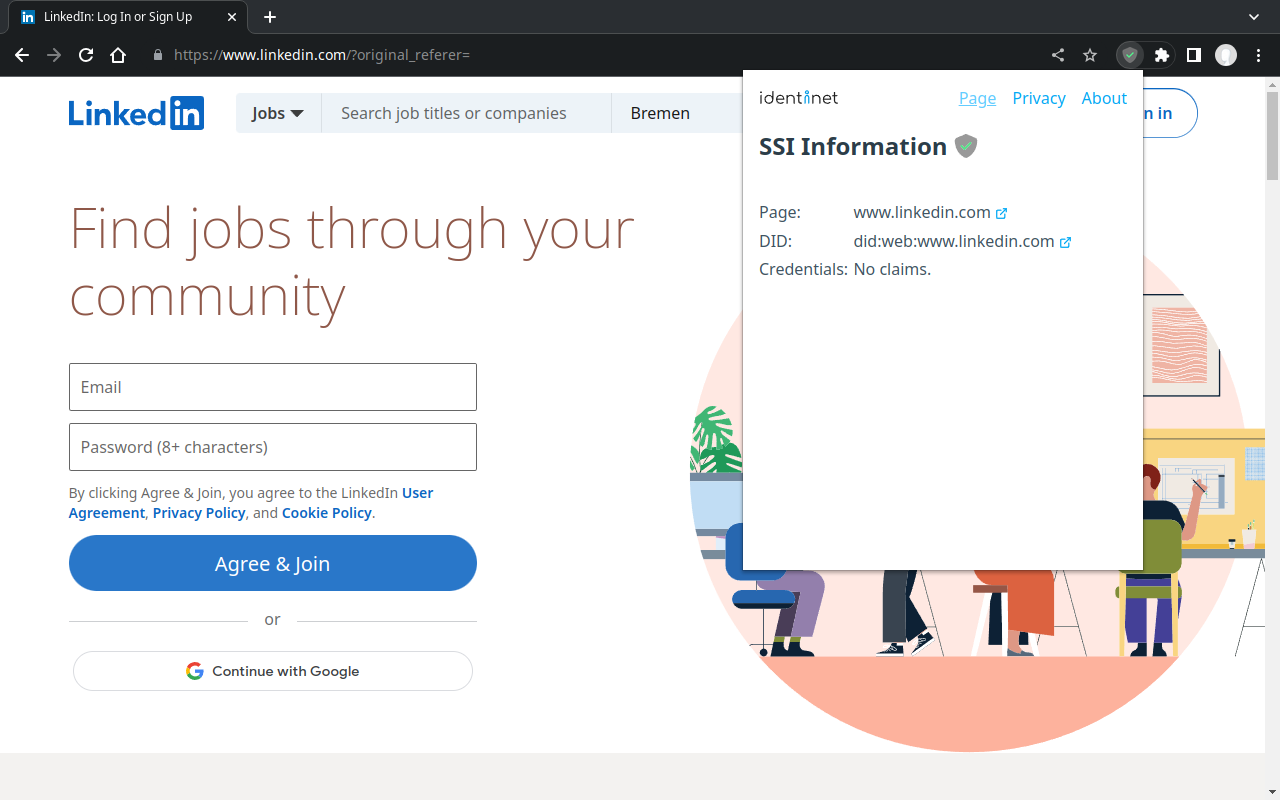Viewport: 1280px width, 800px height.
Task: Click the browser forward arrow
Action: (54, 55)
